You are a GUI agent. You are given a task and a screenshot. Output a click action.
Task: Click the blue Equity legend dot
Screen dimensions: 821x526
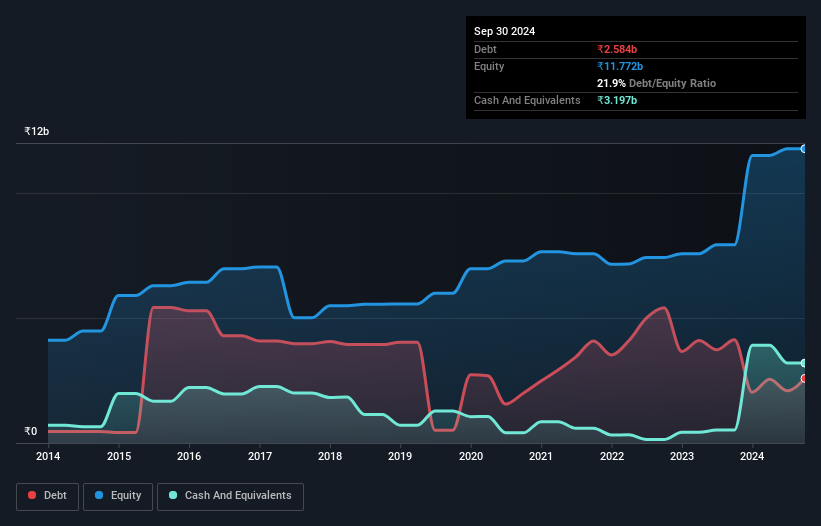[x=99, y=495]
